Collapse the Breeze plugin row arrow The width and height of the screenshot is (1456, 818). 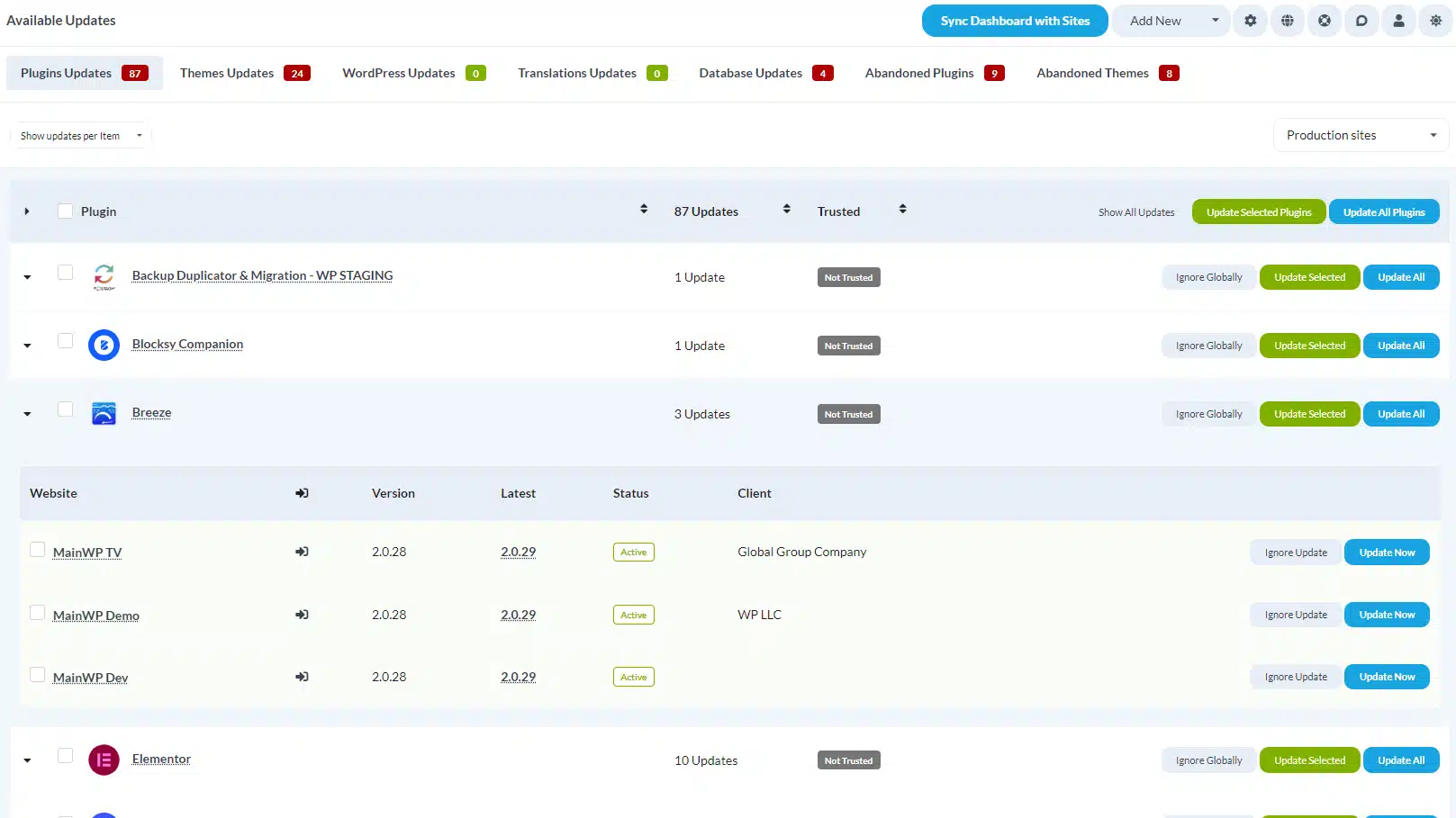(x=27, y=414)
